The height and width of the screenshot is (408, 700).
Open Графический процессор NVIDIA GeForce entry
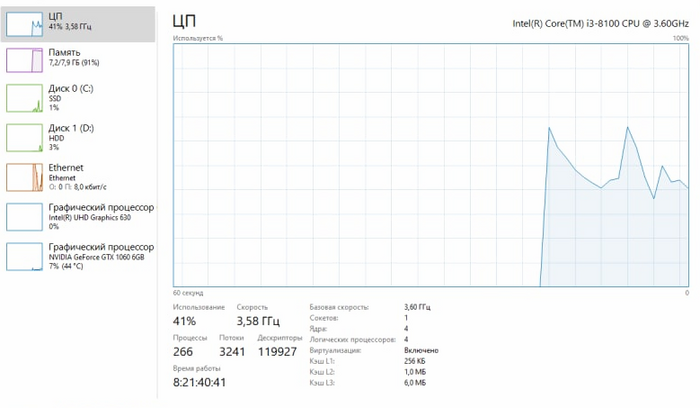pos(78,257)
